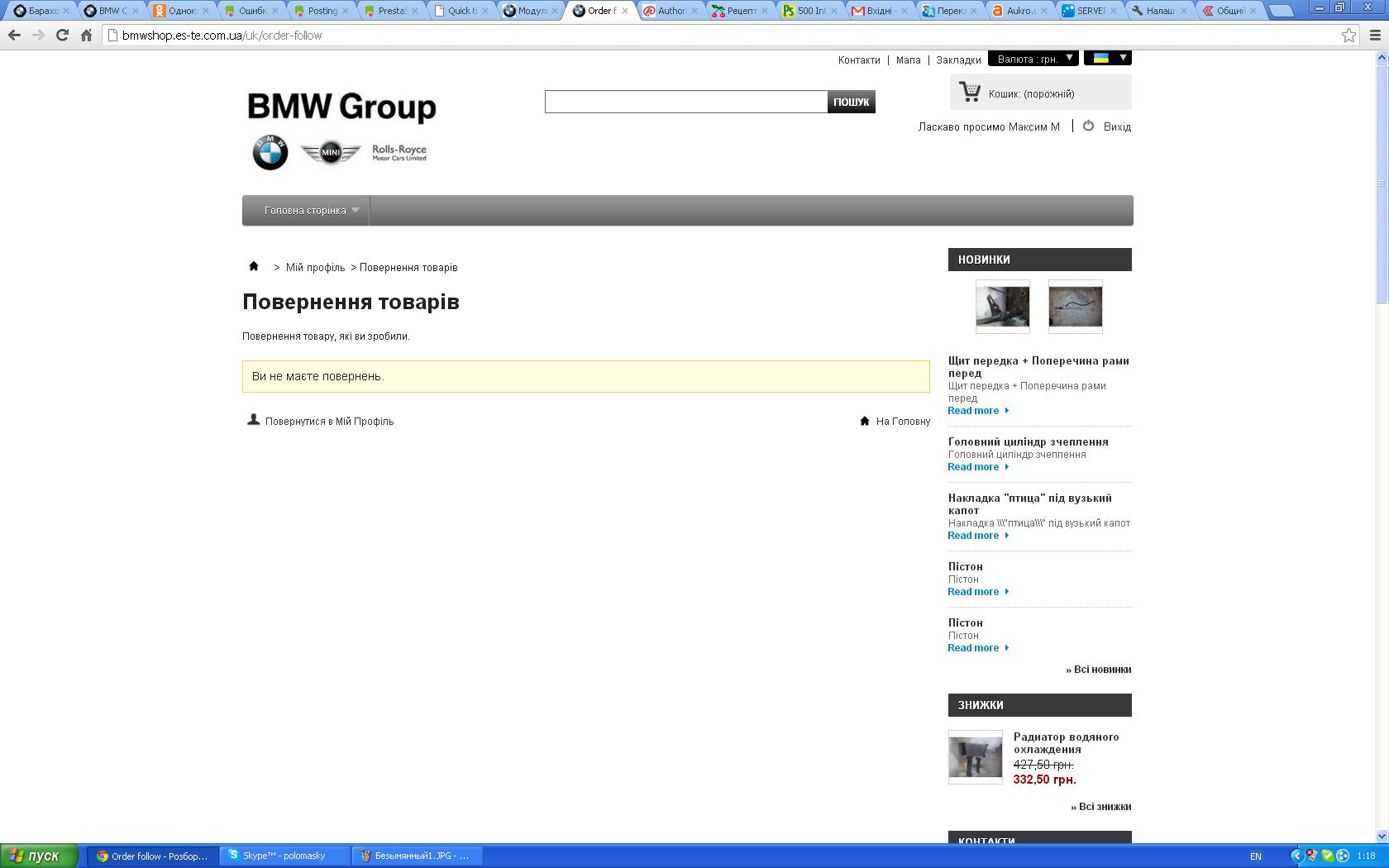Open the Windows Пуск start button
Screen dimensions: 1389x868
[39, 856]
